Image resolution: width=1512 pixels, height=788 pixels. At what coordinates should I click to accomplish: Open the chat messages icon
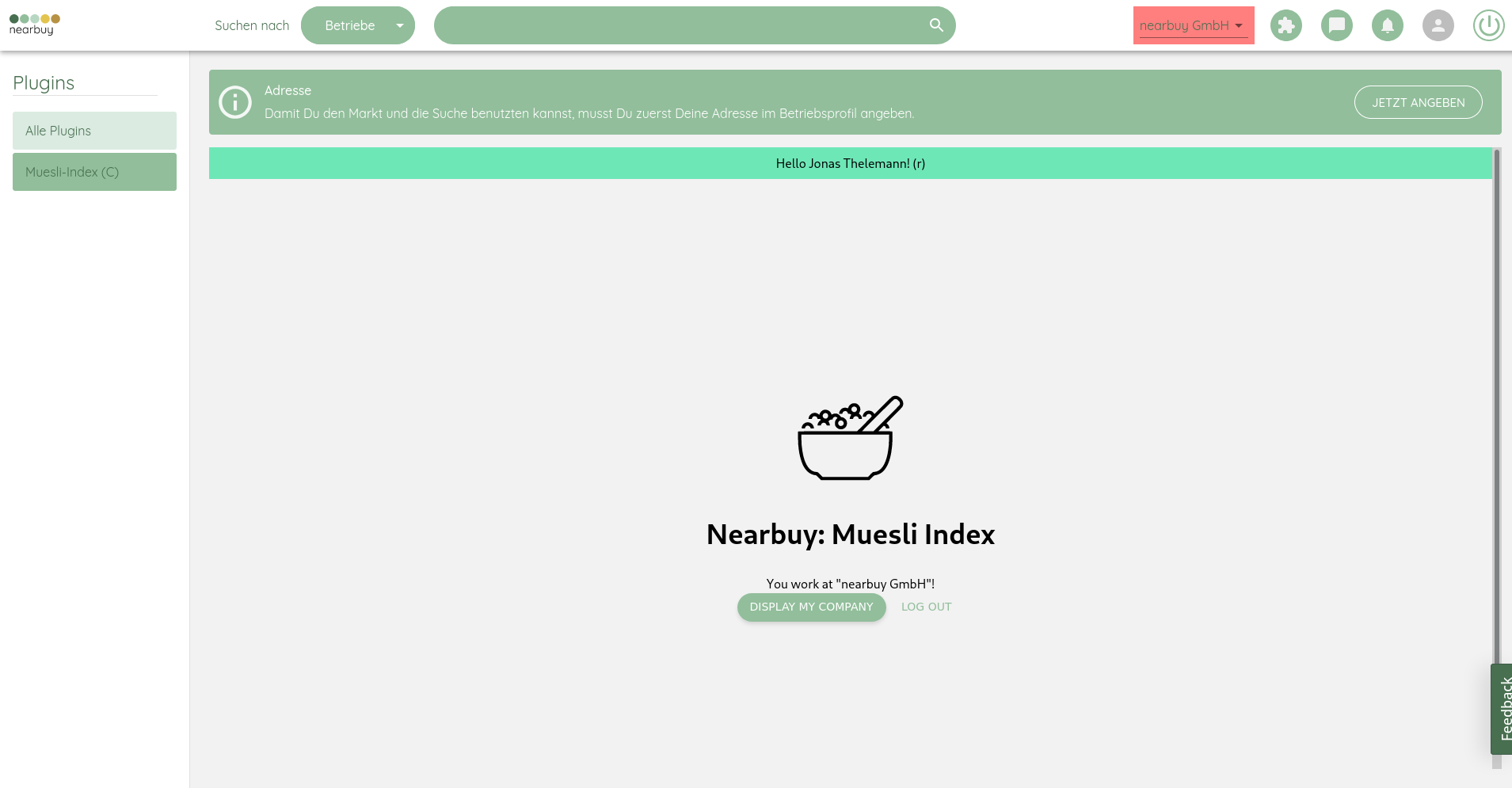(1337, 25)
